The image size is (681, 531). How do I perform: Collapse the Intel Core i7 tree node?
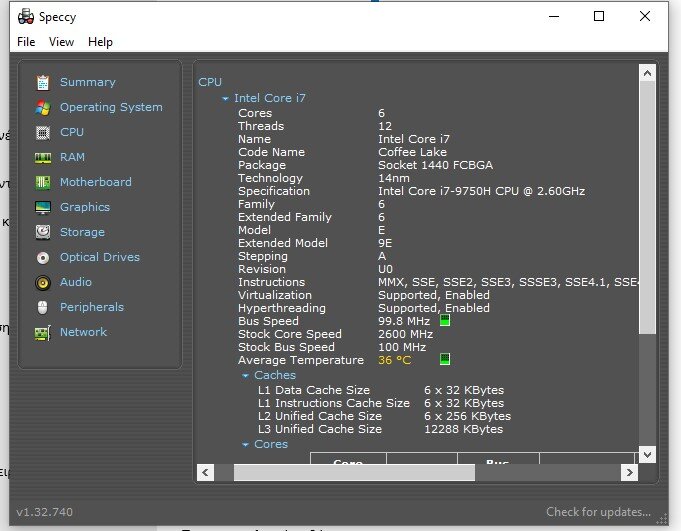(x=225, y=99)
